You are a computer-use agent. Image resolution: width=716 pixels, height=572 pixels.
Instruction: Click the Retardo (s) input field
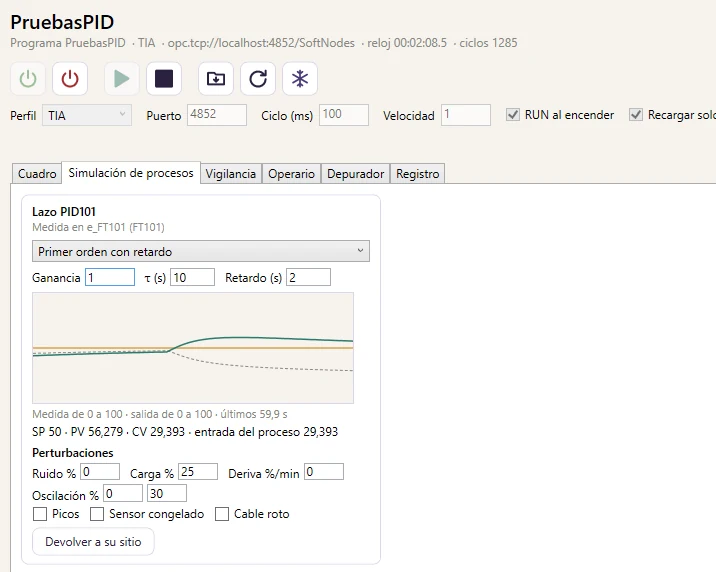tap(308, 278)
